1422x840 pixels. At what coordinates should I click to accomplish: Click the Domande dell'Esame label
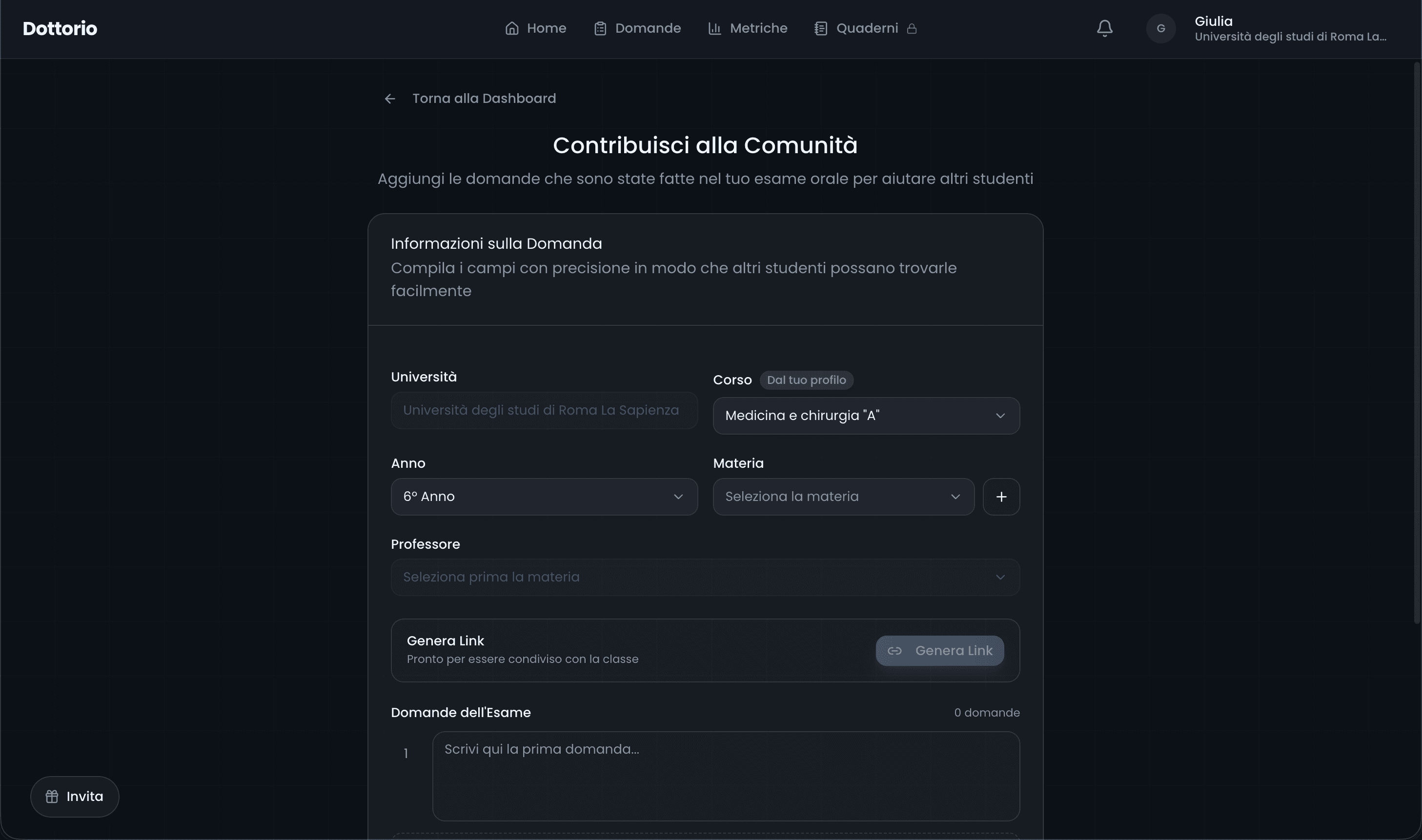pos(461,713)
